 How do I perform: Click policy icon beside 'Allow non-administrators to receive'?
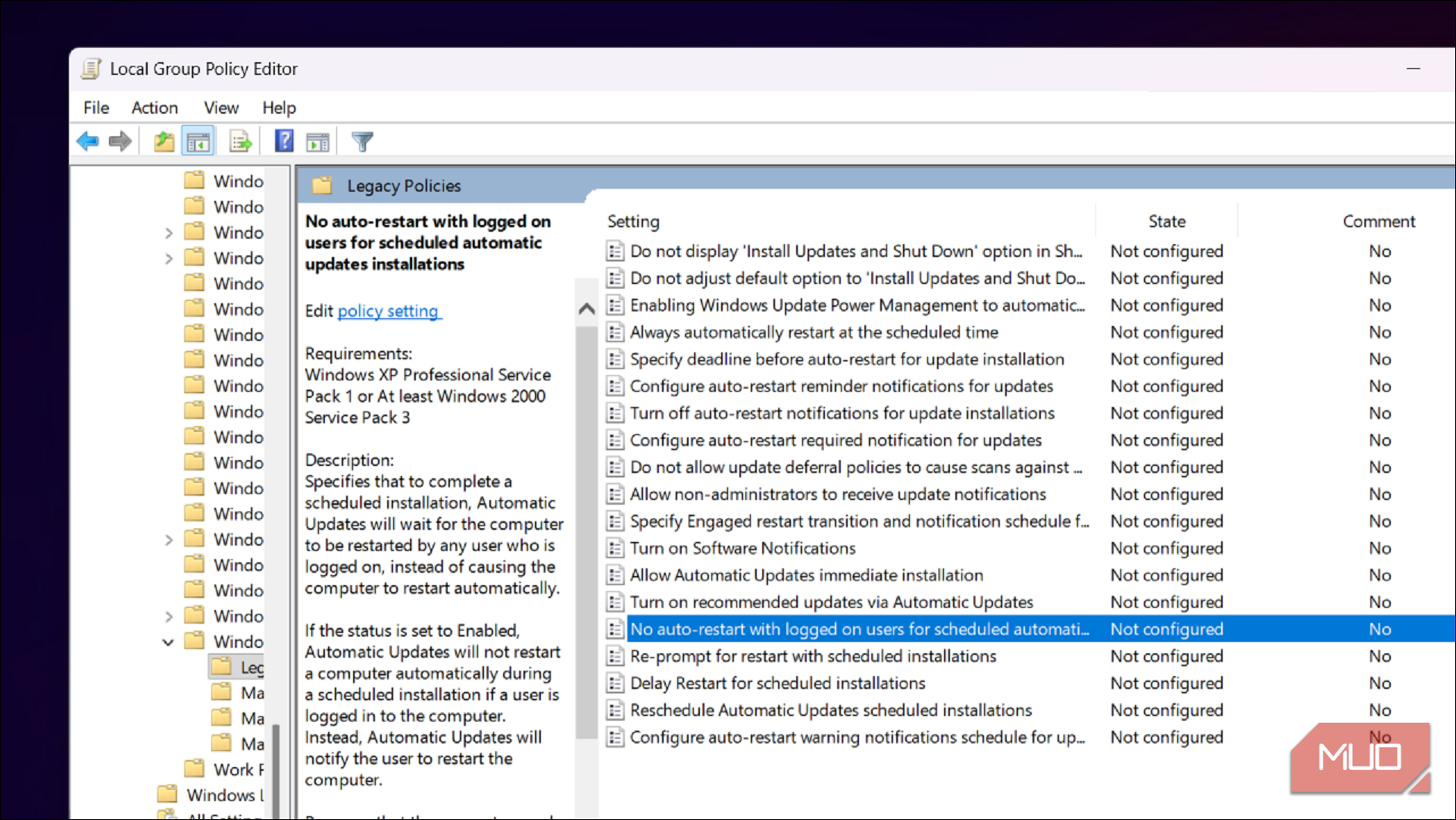(x=615, y=494)
